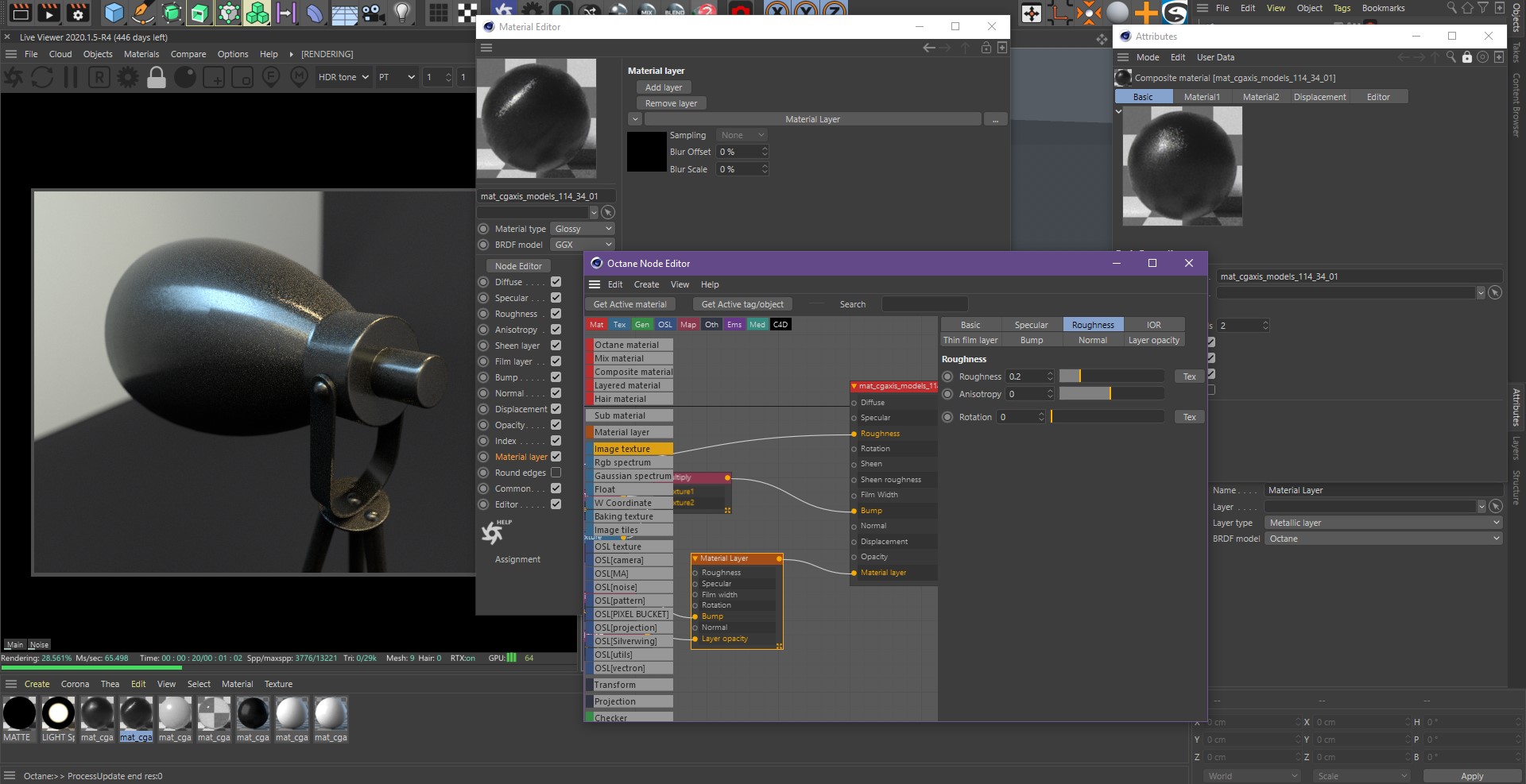The height and width of the screenshot is (784, 1526).
Task: Click the search magnifier in Attributes panel
Action: coord(1451,57)
